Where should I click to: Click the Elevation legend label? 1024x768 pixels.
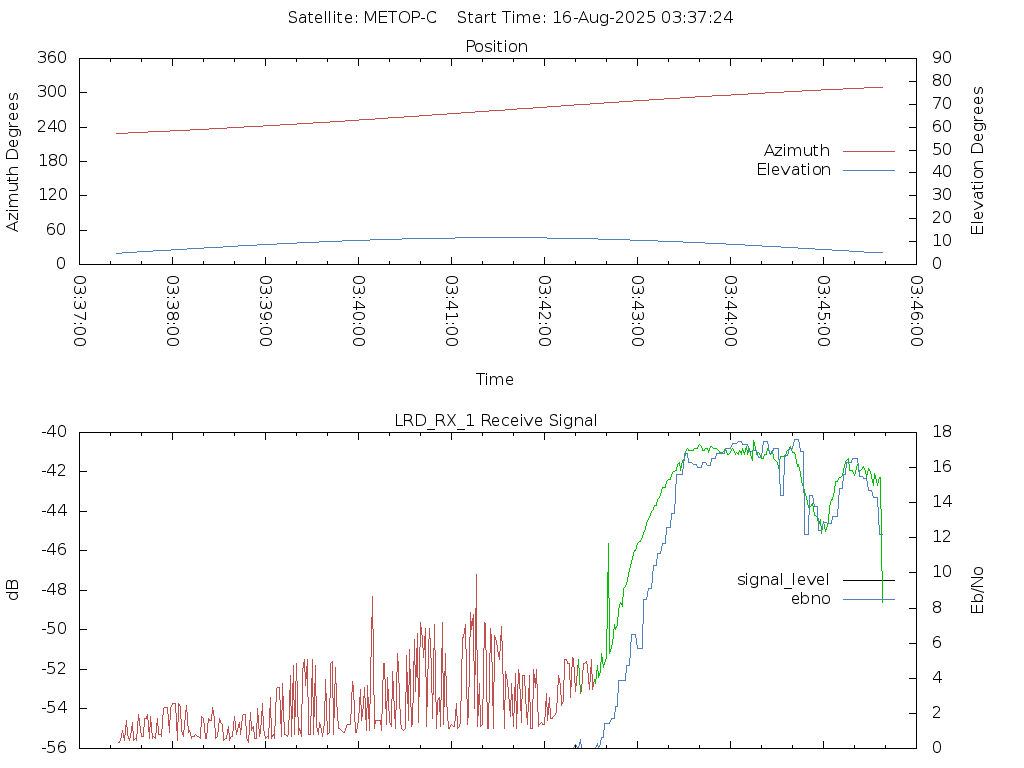[x=793, y=170]
